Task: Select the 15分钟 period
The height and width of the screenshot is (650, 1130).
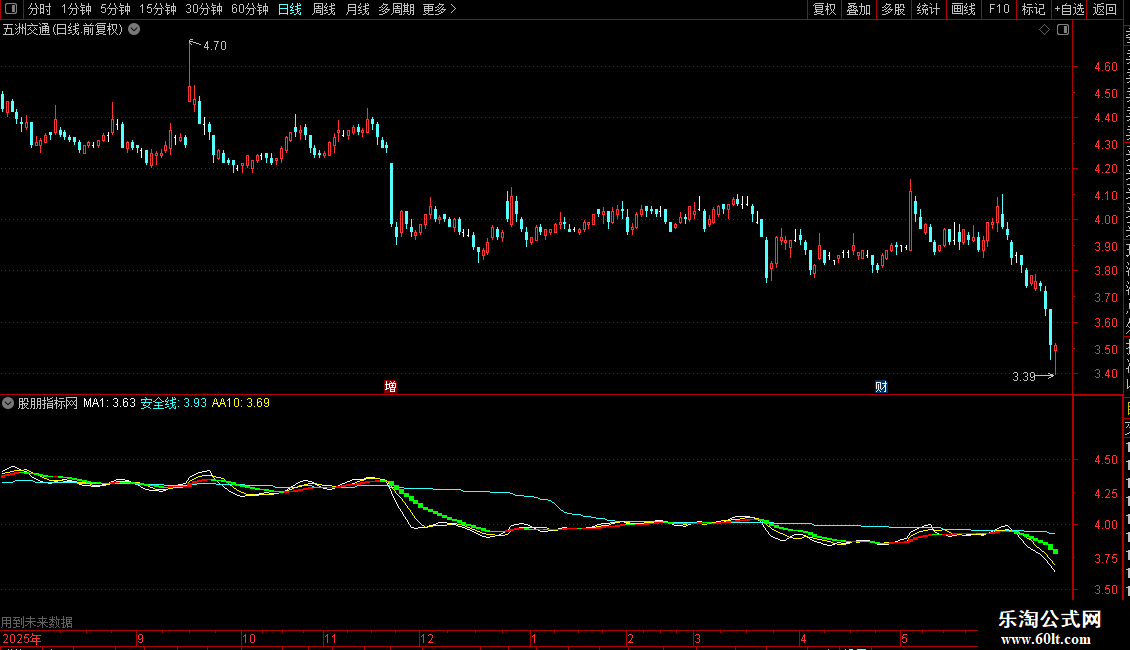Action: click(x=157, y=9)
